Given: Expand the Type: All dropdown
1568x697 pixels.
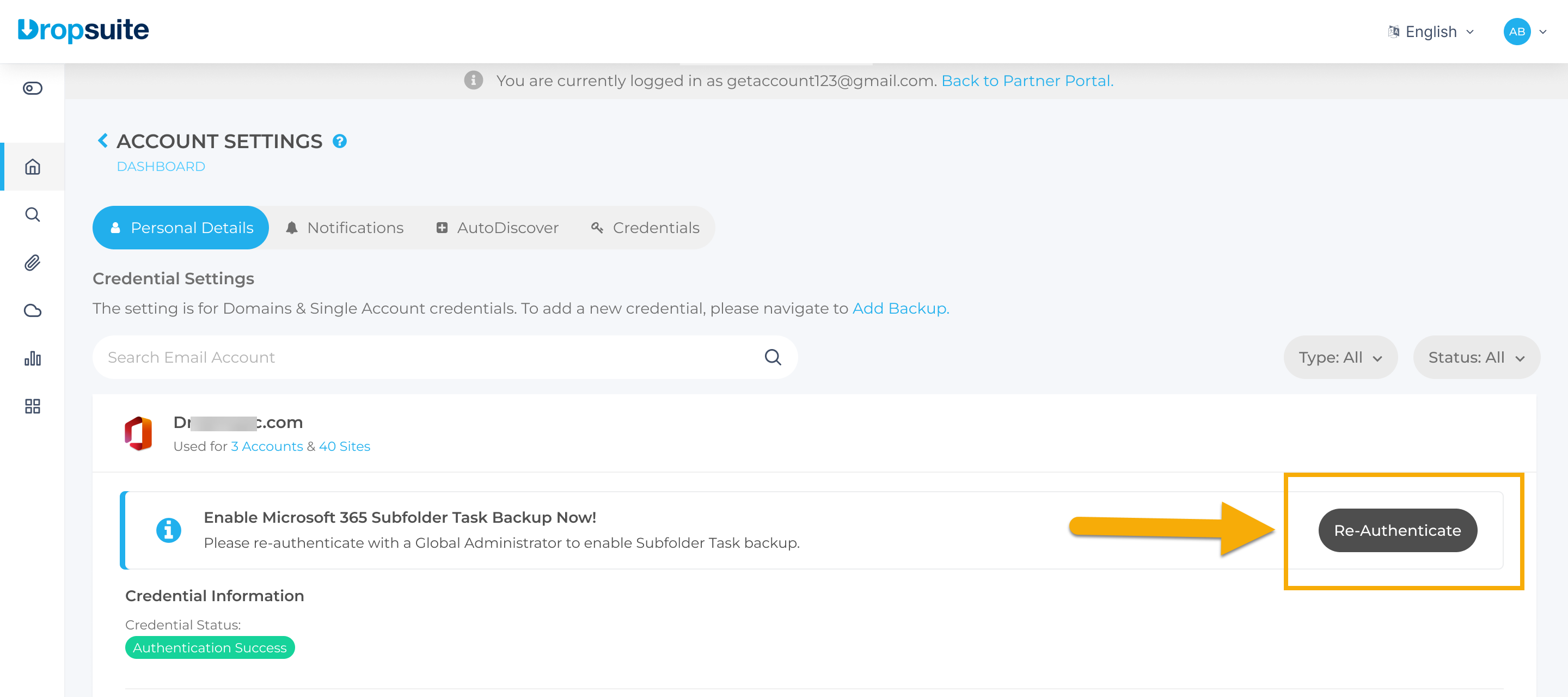Looking at the screenshot, I should (1340, 357).
